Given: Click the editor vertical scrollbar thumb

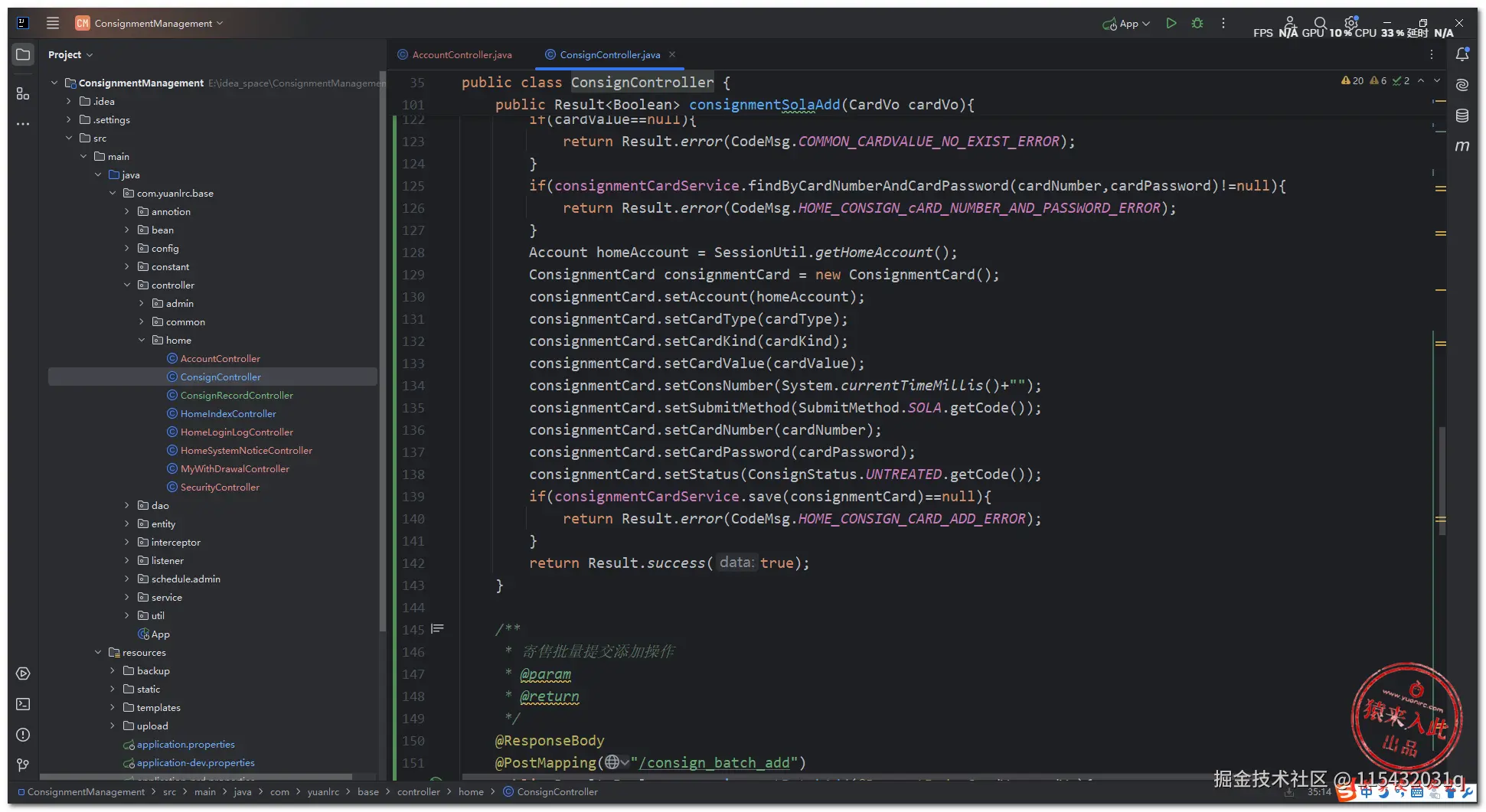Looking at the screenshot, I should [x=1442, y=481].
